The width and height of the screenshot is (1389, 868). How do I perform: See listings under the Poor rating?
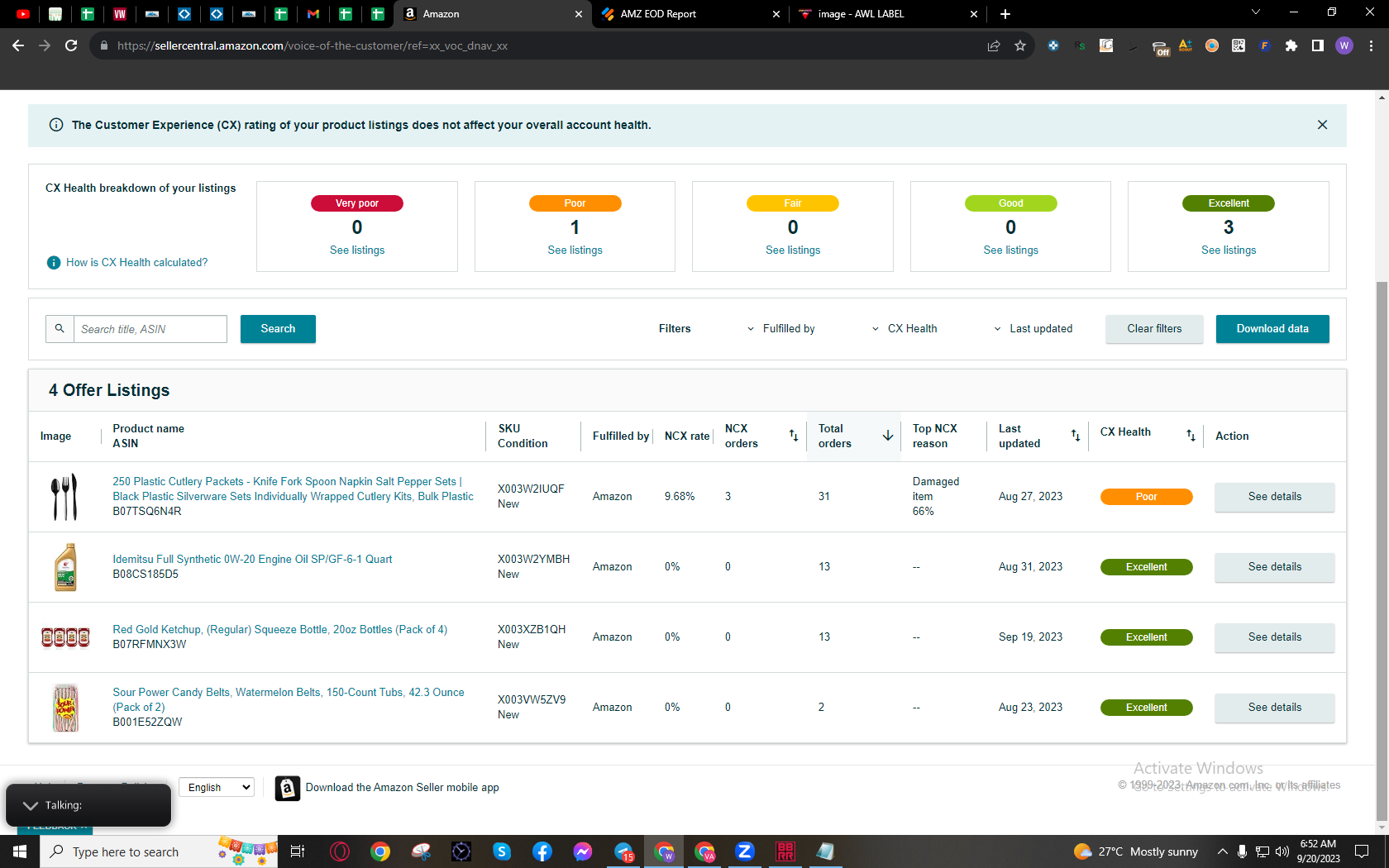pyautogui.click(x=575, y=250)
